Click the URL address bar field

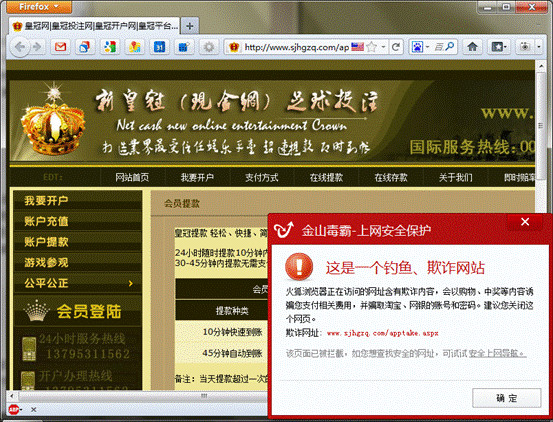click(x=296, y=47)
